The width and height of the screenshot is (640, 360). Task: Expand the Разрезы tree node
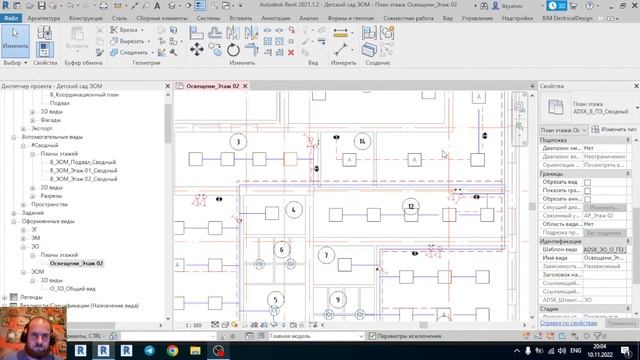(x=33, y=196)
